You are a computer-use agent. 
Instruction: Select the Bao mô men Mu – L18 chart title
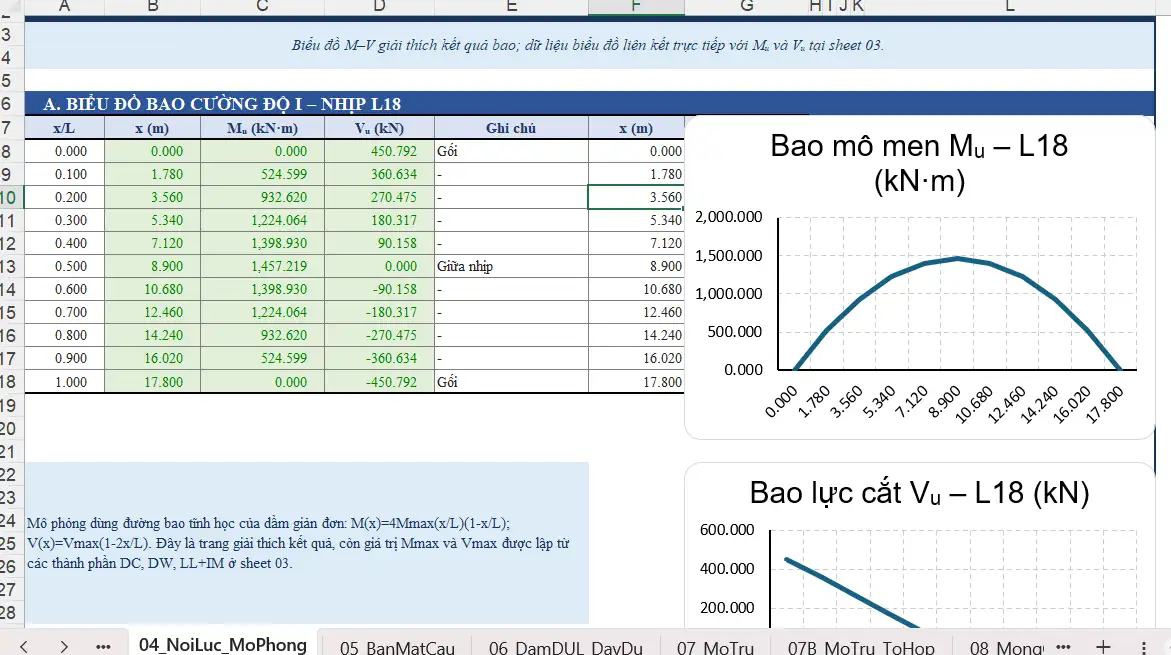[919, 163]
